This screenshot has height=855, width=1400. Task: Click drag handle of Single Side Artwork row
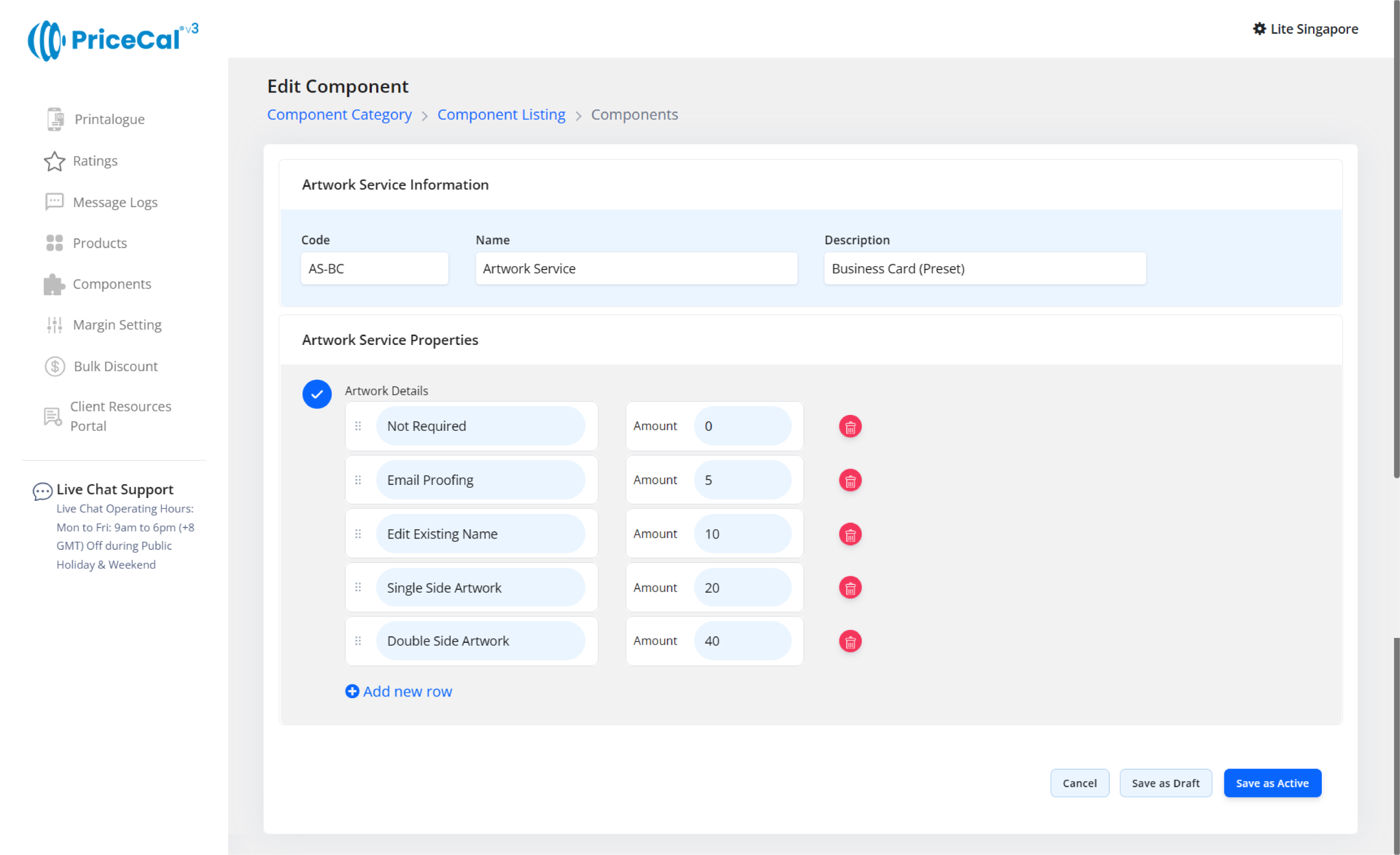coord(358,588)
